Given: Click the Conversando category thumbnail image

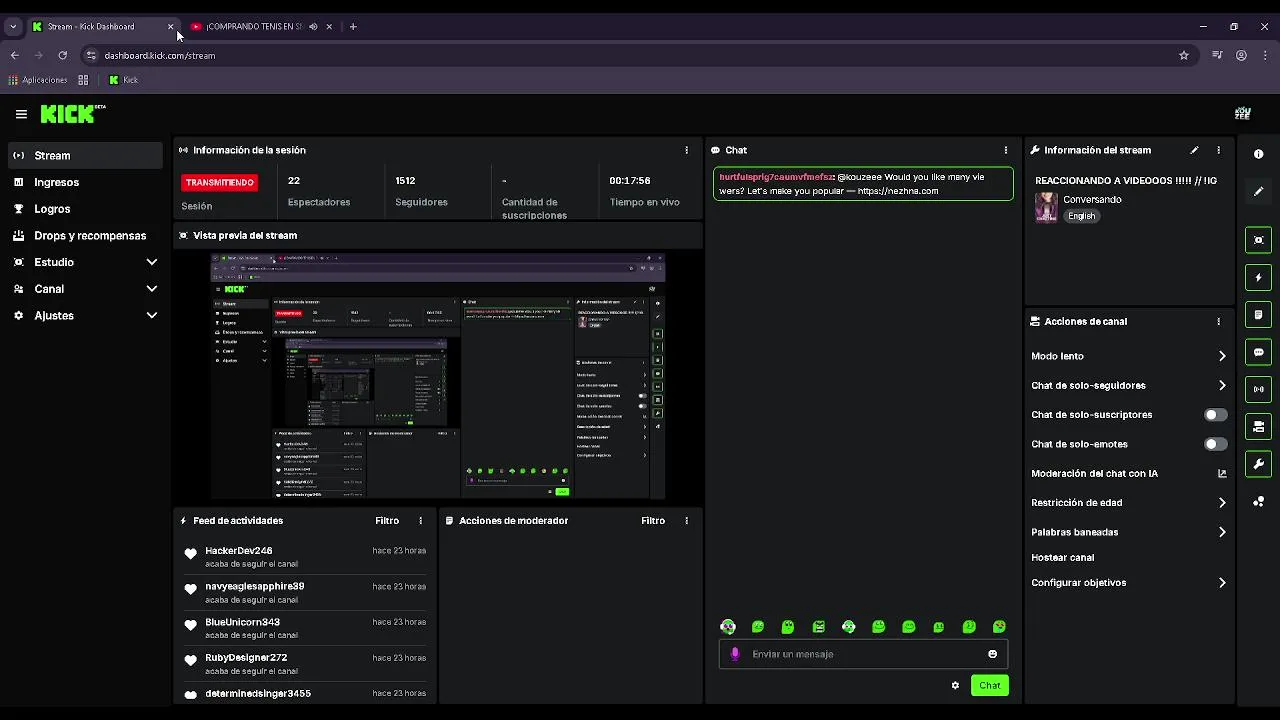Looking at the screenshot, I should [x=1046, y=207].
